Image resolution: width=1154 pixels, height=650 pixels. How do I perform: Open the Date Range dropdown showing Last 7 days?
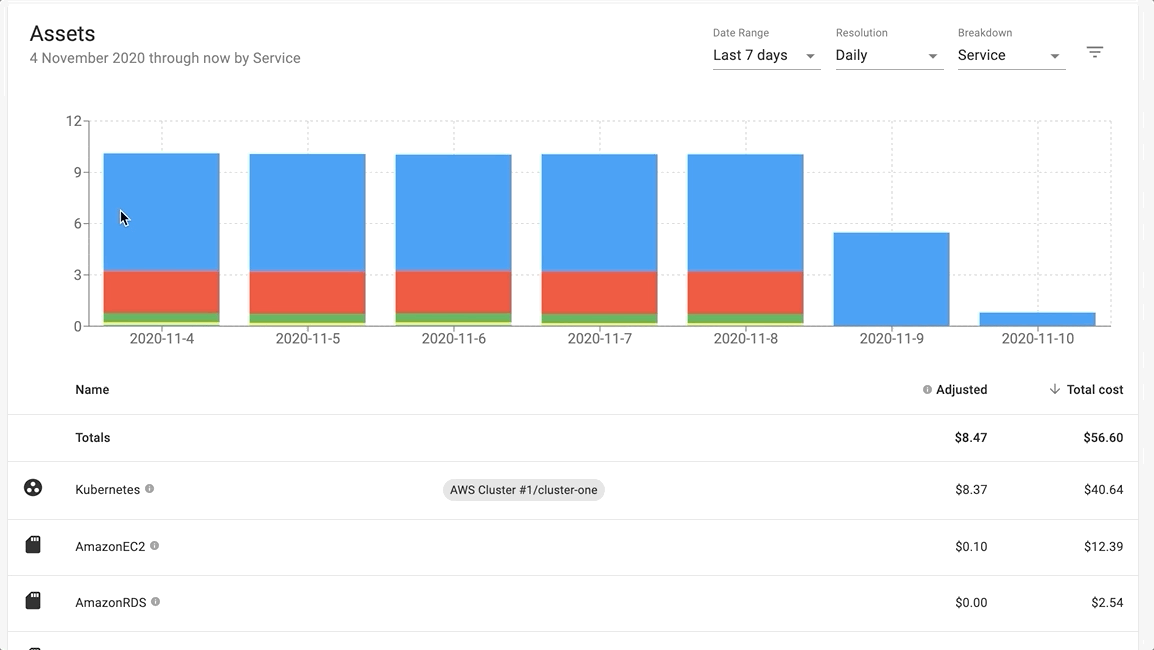[x=766, y=55]
